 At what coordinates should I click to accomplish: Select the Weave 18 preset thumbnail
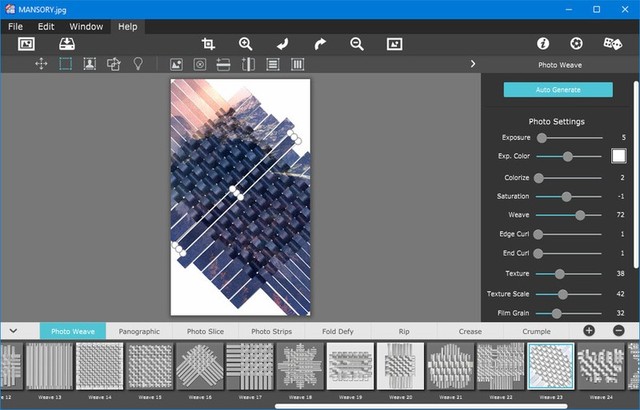pos(300,367)
